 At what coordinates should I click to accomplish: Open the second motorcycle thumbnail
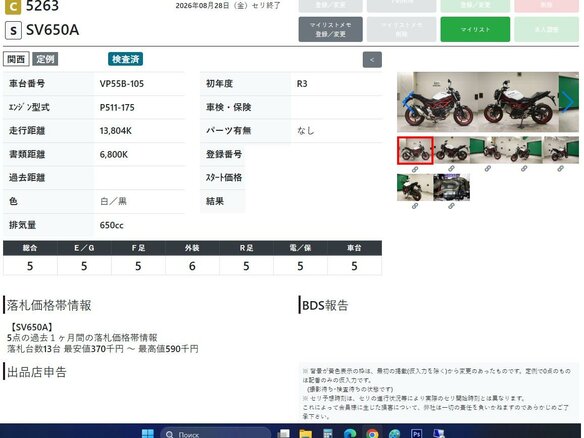coord(451,150)
